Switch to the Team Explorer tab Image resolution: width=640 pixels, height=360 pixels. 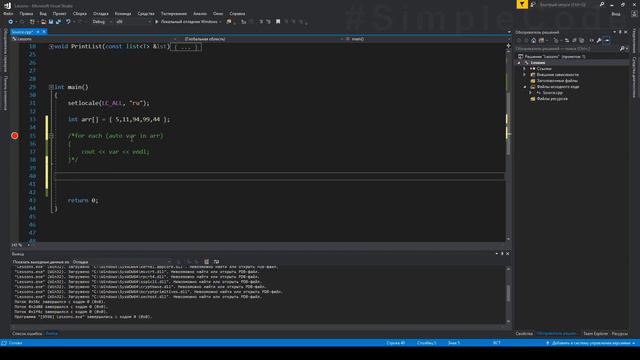[596, 333]
